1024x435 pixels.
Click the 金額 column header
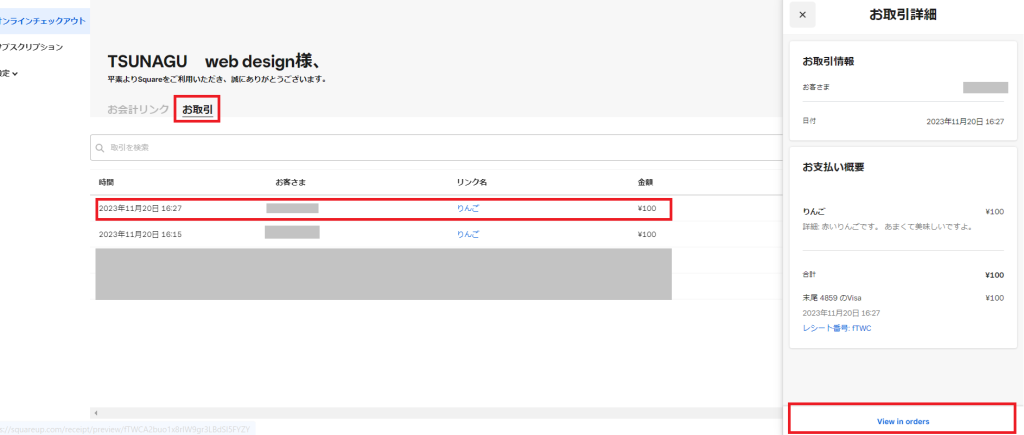pyautogui.click(x=645, y=182)
